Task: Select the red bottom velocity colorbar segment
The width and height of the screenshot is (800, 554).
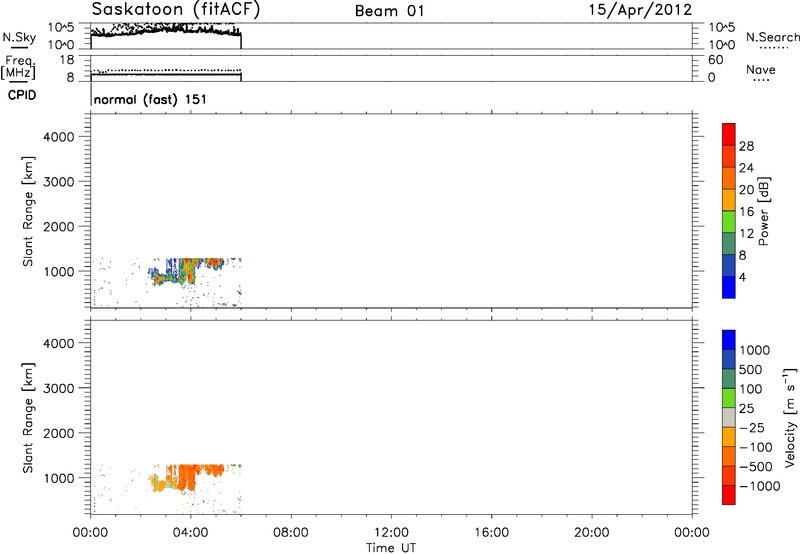Action: pos(729,495)
